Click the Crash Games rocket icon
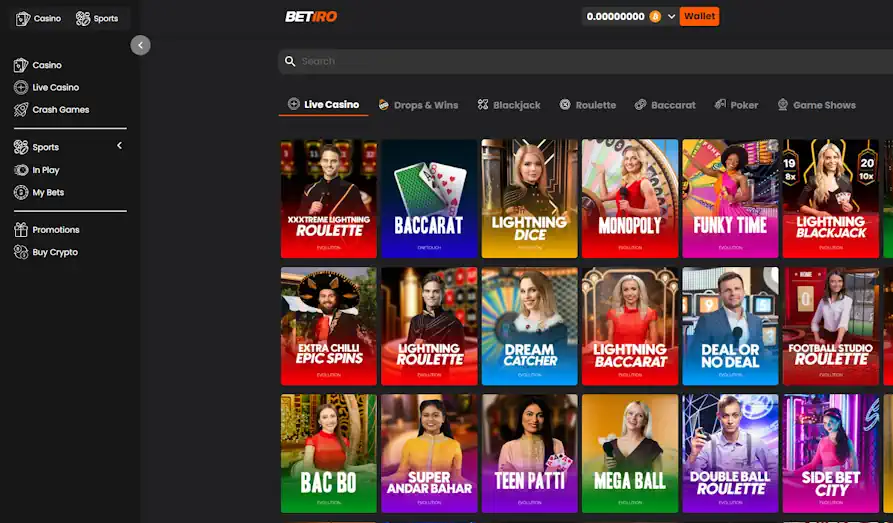This screenshot has width=893, height=523. click(x=21, y=109)
